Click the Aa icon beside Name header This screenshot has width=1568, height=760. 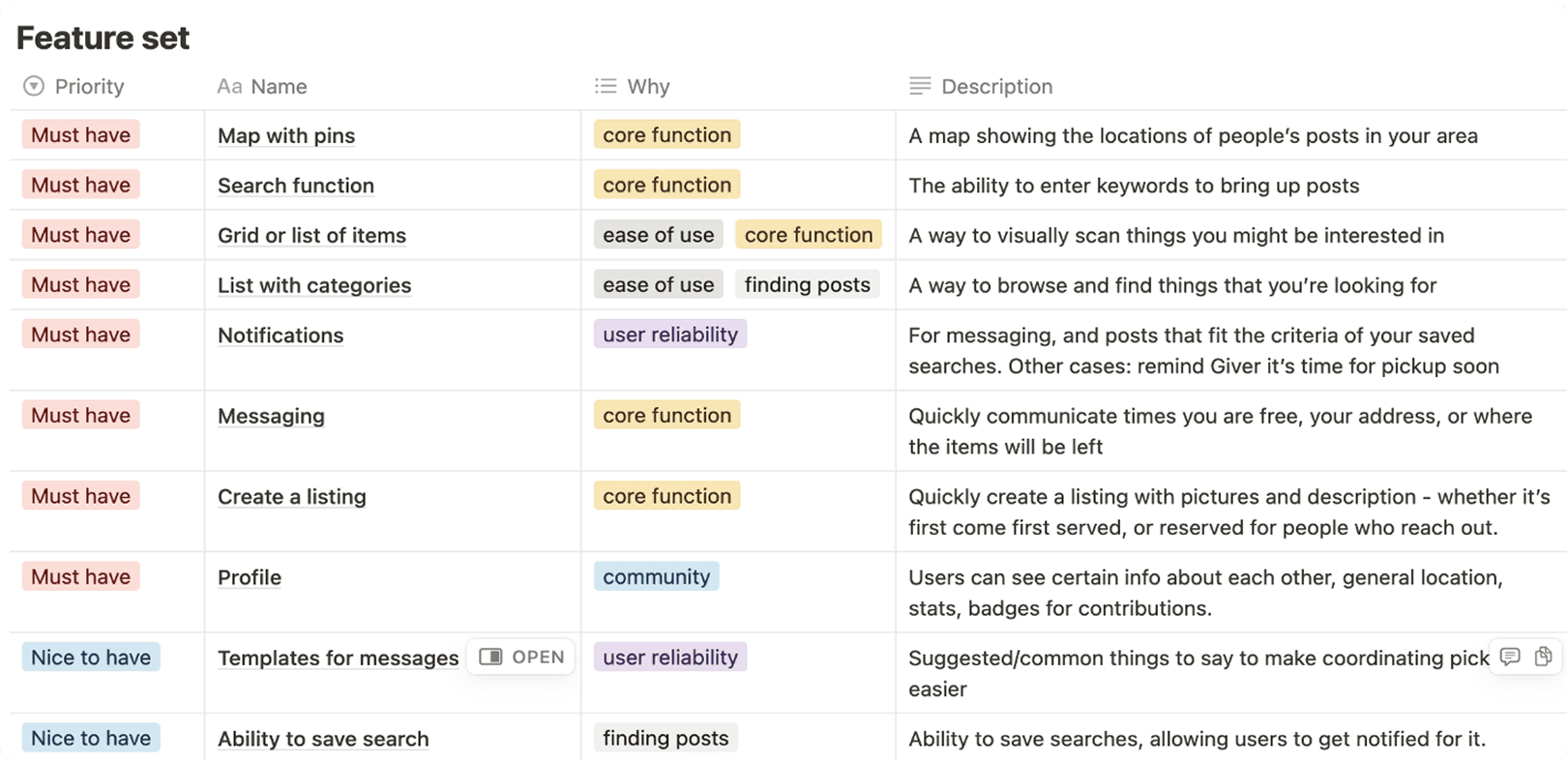click(229, 86)
